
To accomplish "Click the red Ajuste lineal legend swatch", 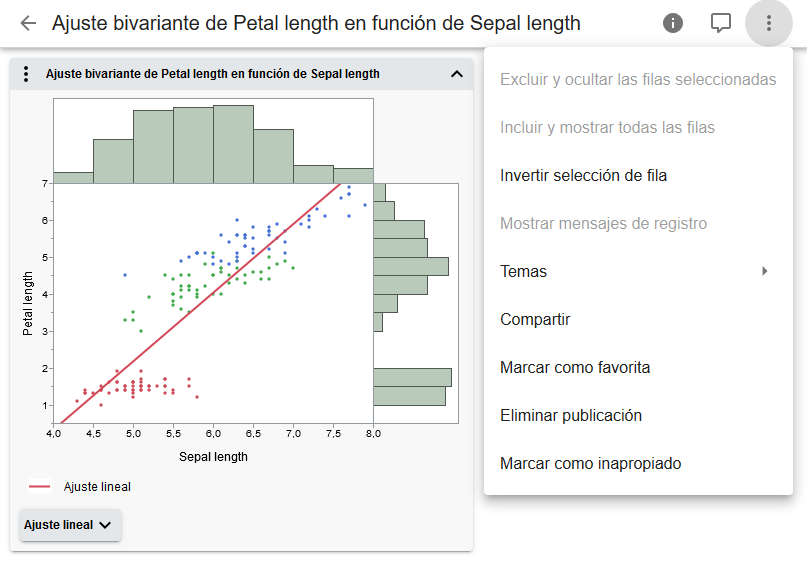I will 40,487.
